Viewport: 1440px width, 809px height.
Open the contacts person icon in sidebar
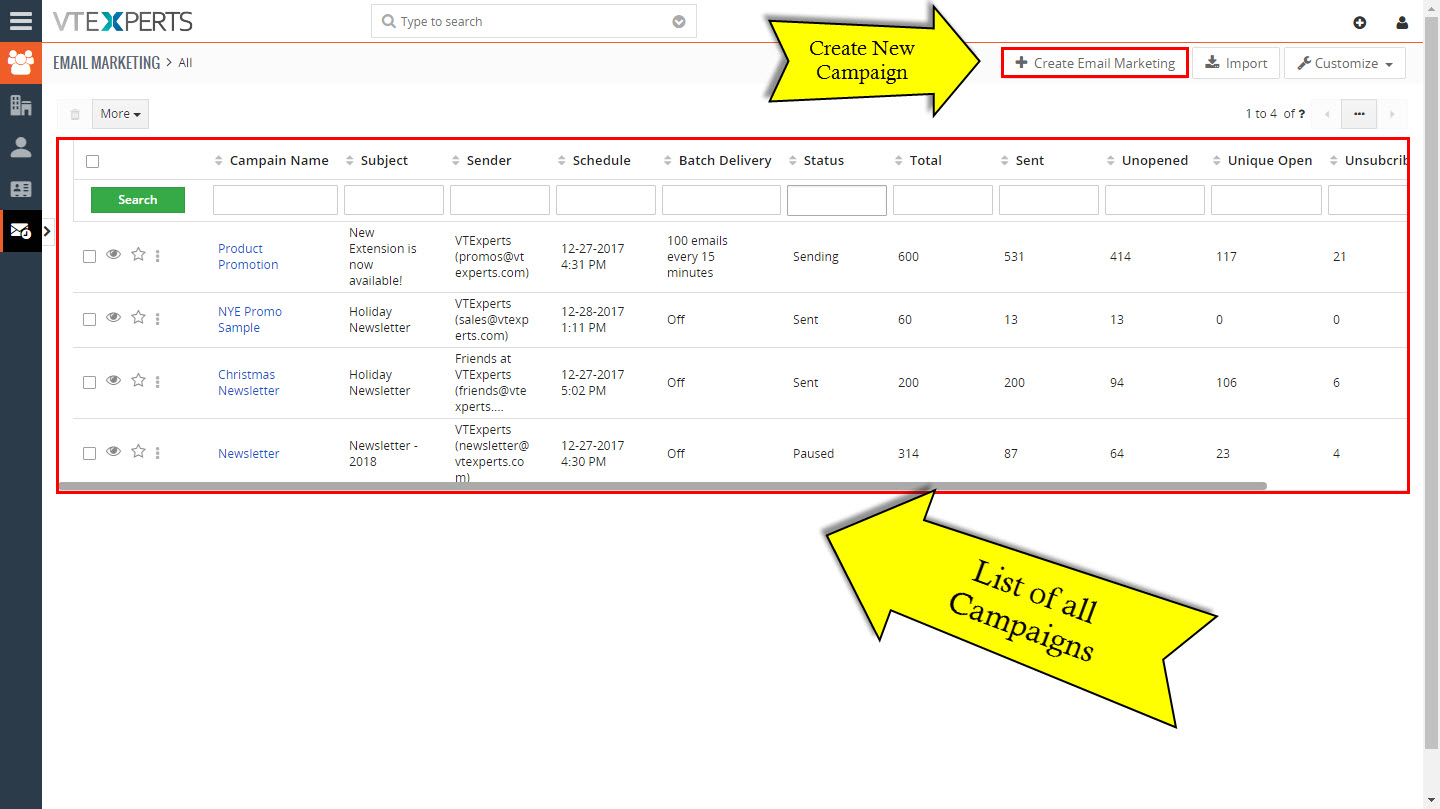(20, 147)
